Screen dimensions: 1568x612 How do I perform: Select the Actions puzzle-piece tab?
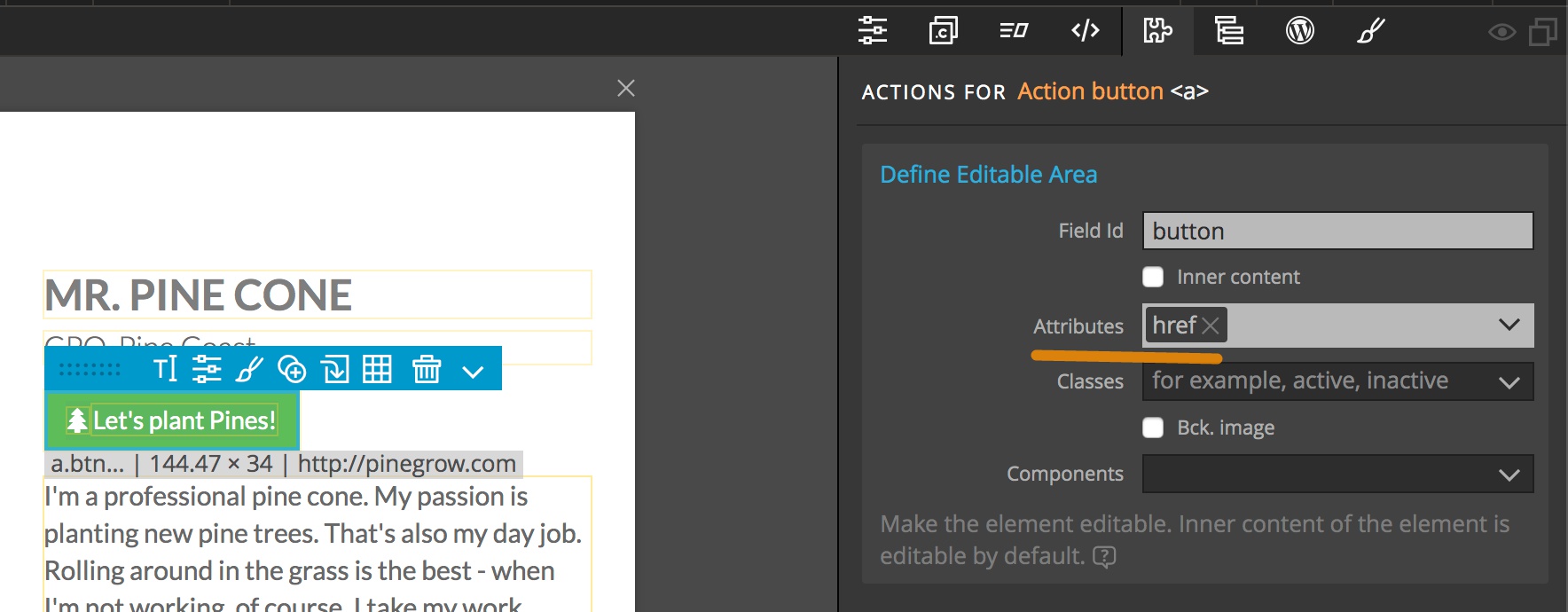(x=1157, y=30)
